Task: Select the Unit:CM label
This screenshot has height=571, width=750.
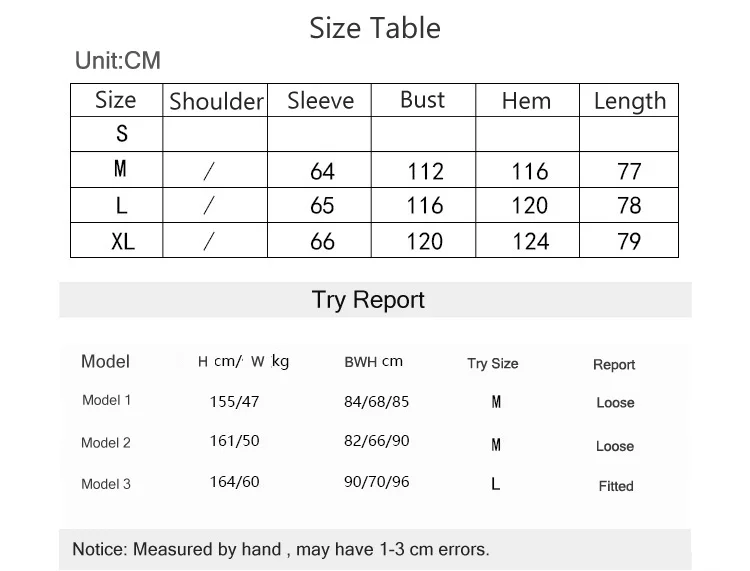Action: tap(118, 61)
